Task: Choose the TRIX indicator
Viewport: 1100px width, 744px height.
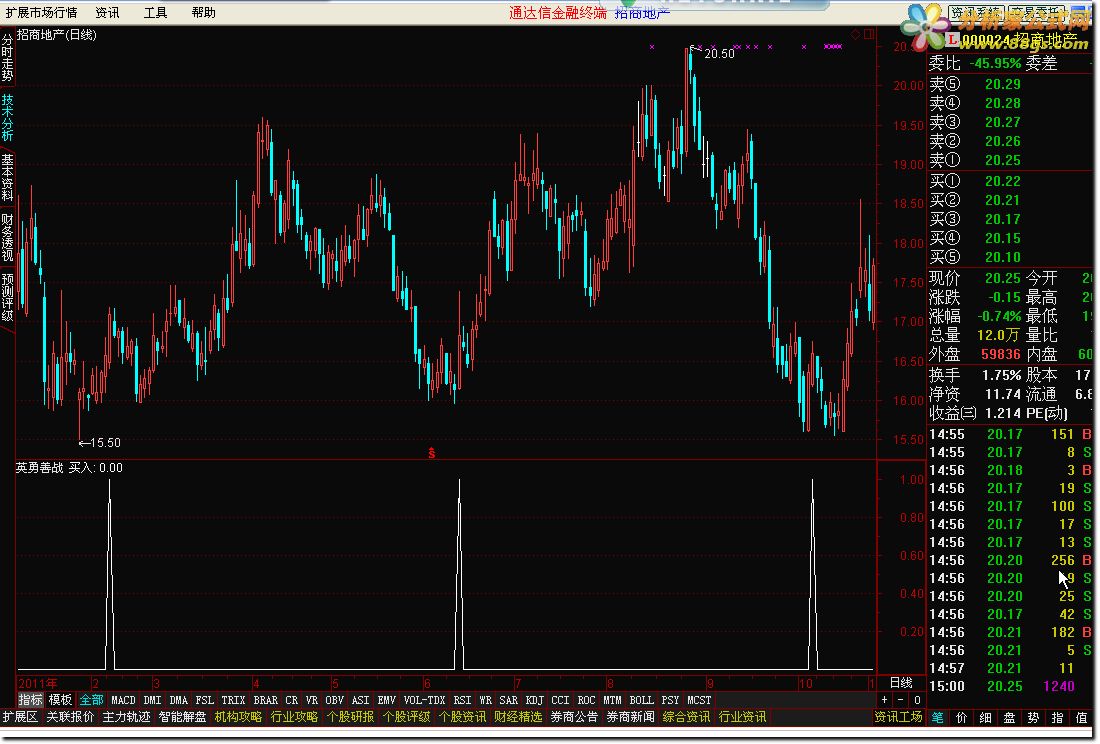Action: (233, 700)
